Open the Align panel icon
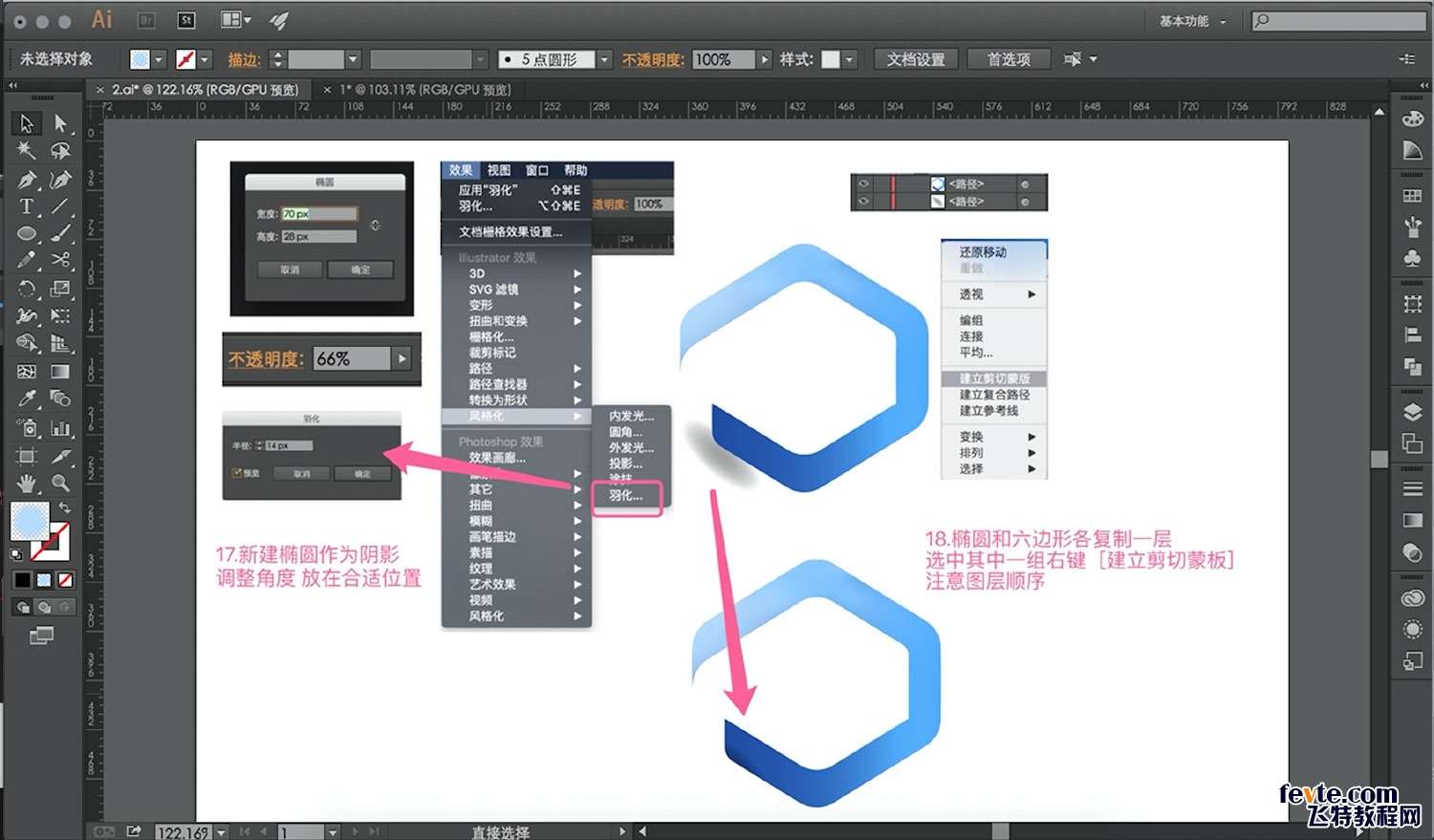 point(1412,335)
